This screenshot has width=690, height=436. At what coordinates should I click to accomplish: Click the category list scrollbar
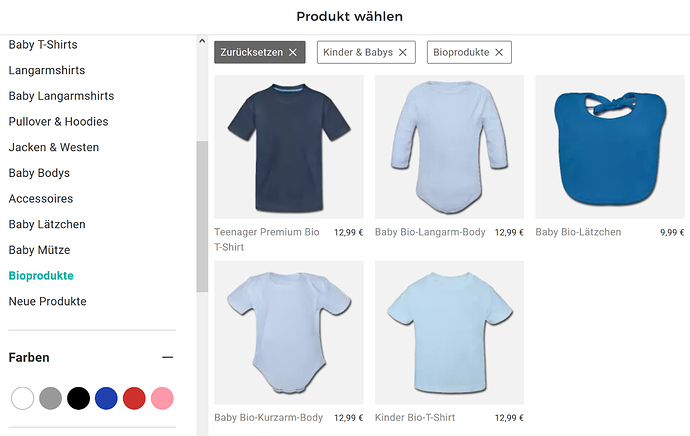click(x=202, y=215)
